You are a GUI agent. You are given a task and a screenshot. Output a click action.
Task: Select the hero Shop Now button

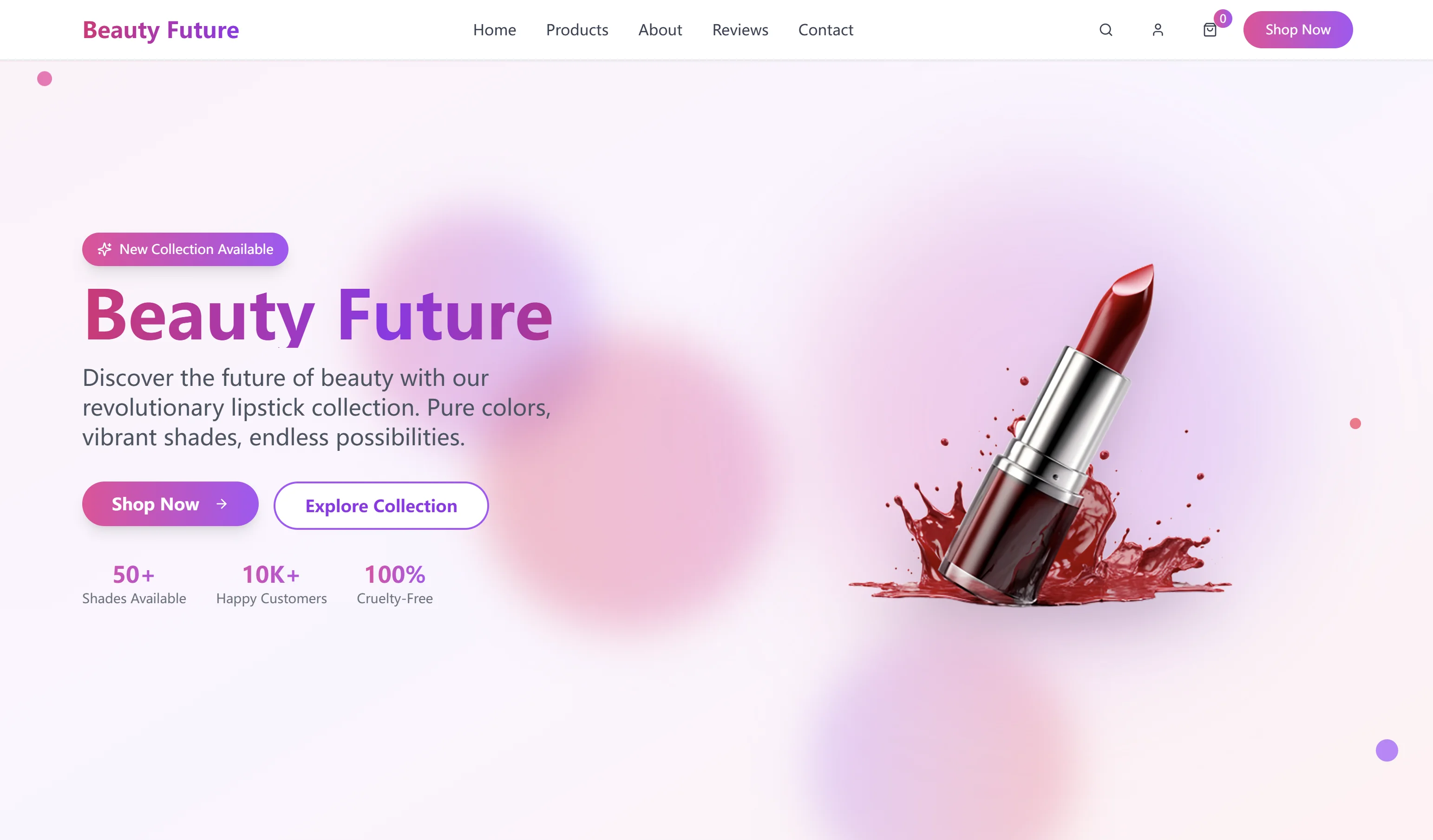tap(170, 503)
